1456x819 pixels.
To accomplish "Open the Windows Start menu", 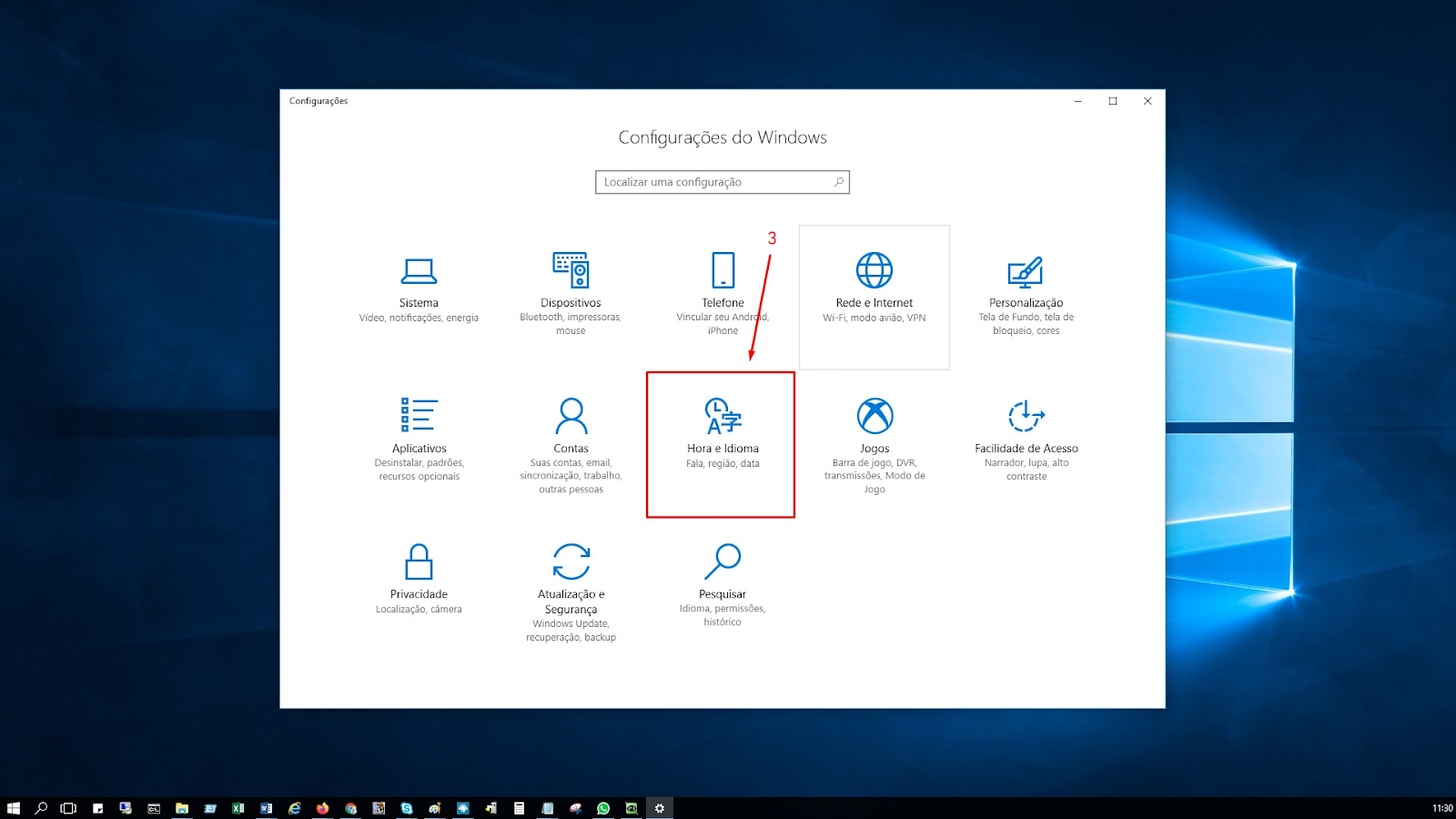I will pyautogui.click(x=14, y=808).
